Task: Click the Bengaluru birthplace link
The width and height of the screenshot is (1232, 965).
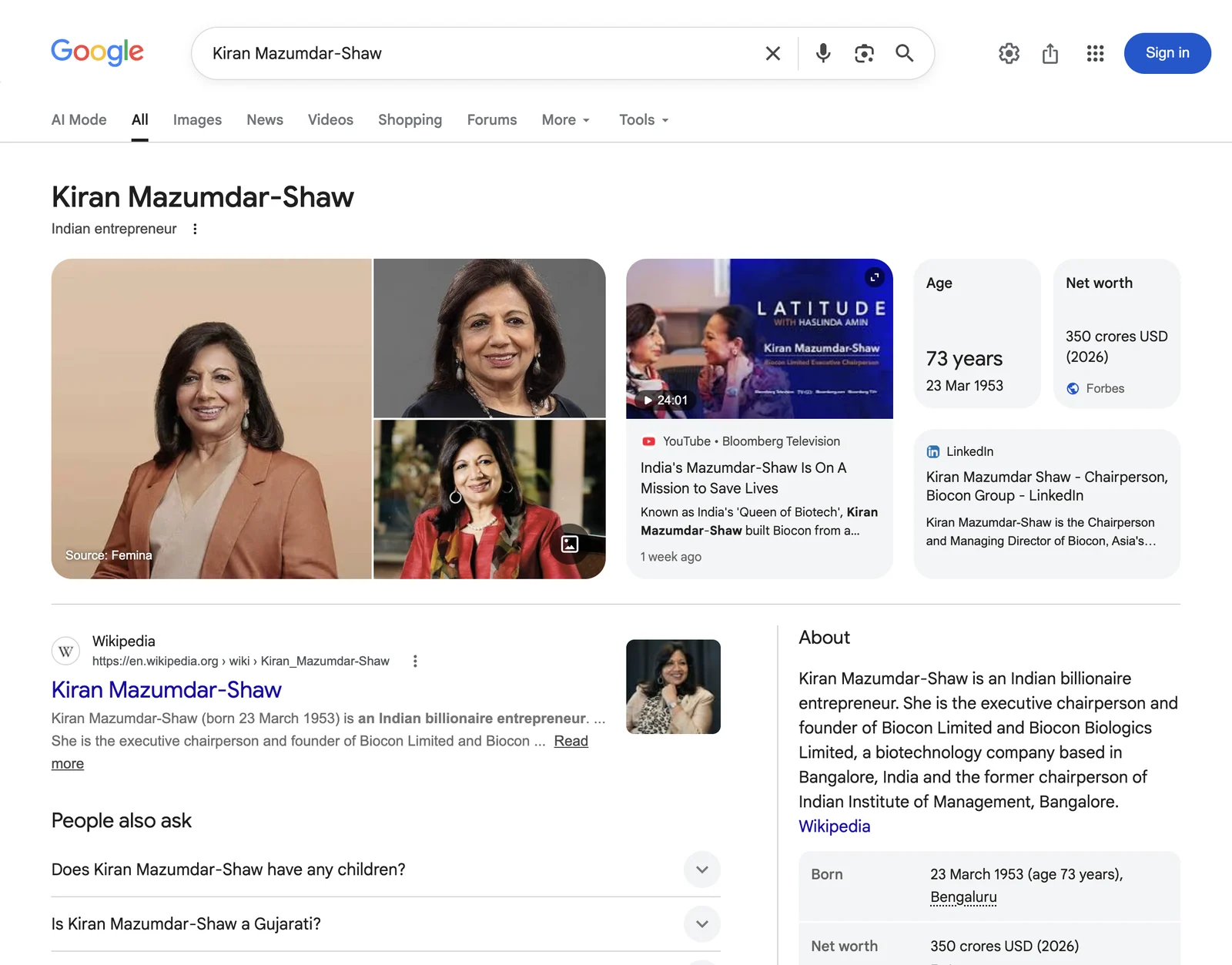Action: point(963,896)
